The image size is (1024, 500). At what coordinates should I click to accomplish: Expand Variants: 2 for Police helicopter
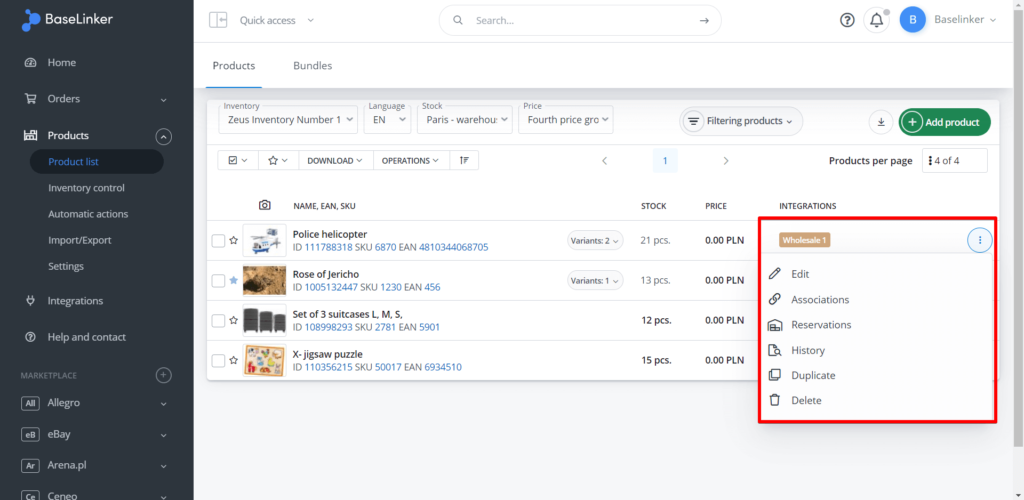pos(595,241)
